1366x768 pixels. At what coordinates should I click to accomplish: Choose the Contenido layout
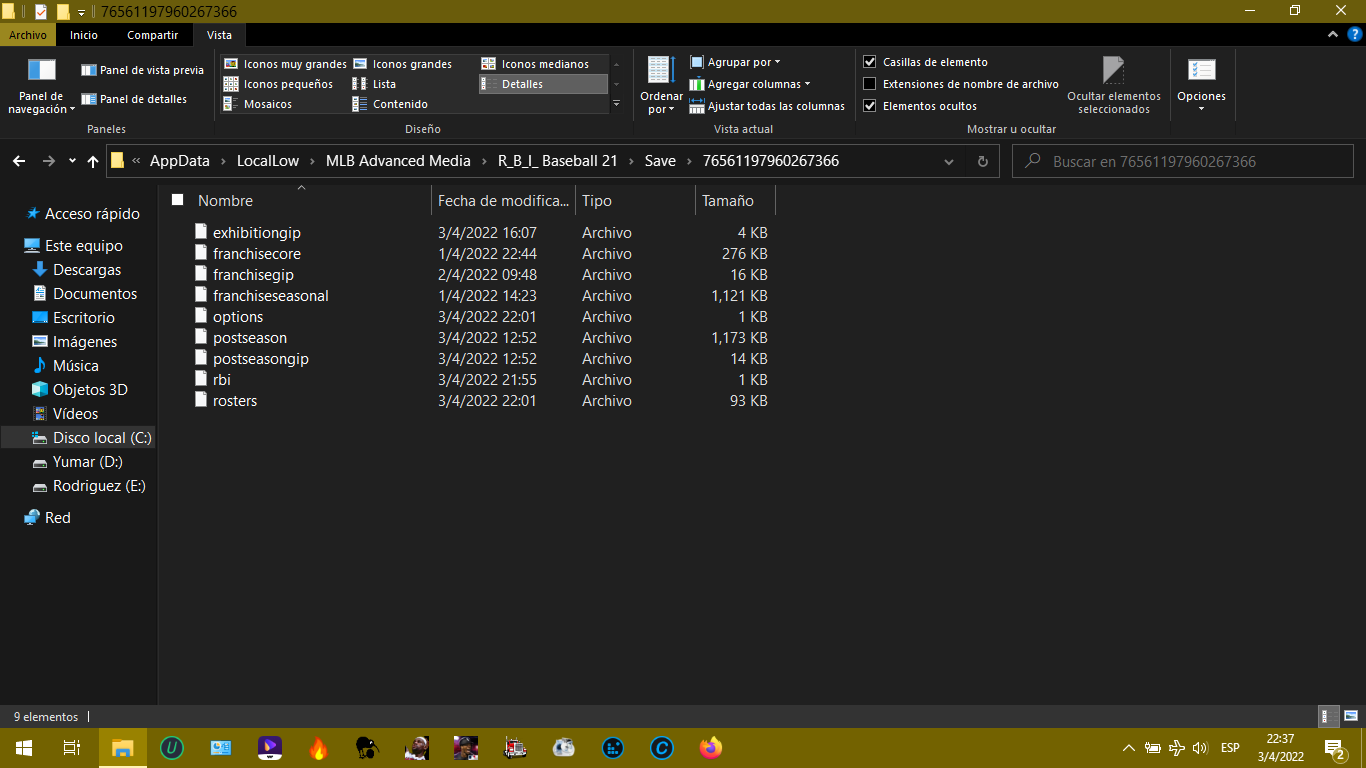tap(390, 104)
